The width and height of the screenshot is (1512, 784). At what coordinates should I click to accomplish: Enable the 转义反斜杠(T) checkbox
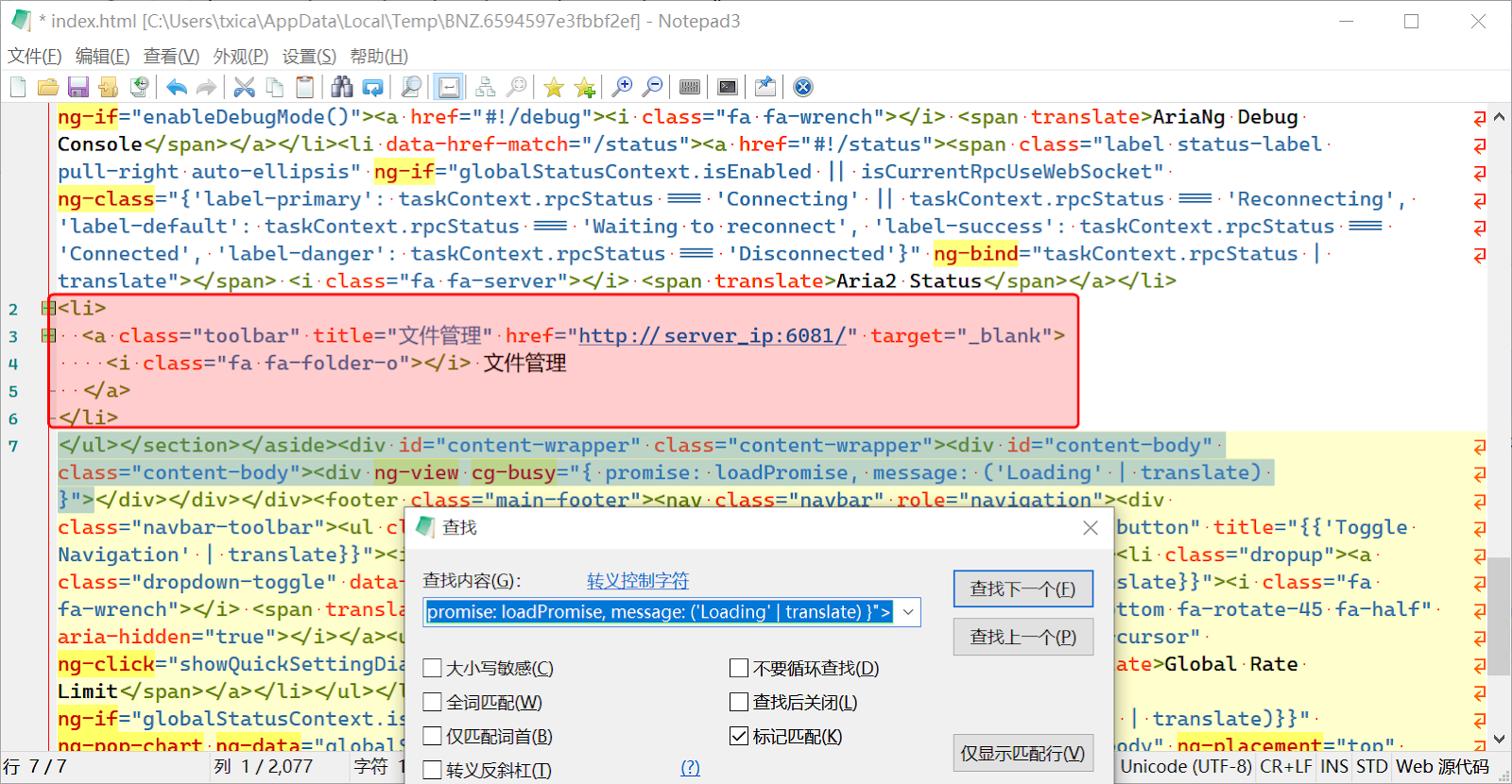coord(433,771)
